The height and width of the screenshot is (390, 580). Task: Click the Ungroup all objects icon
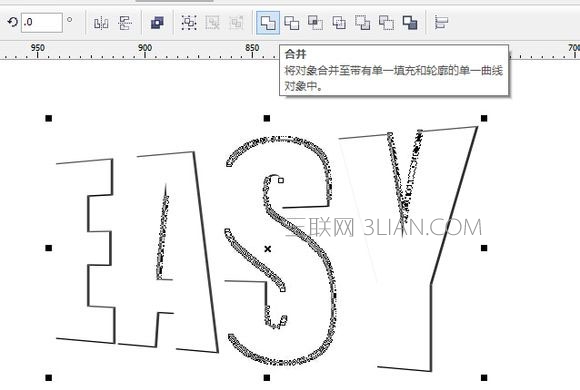point(236,23)
